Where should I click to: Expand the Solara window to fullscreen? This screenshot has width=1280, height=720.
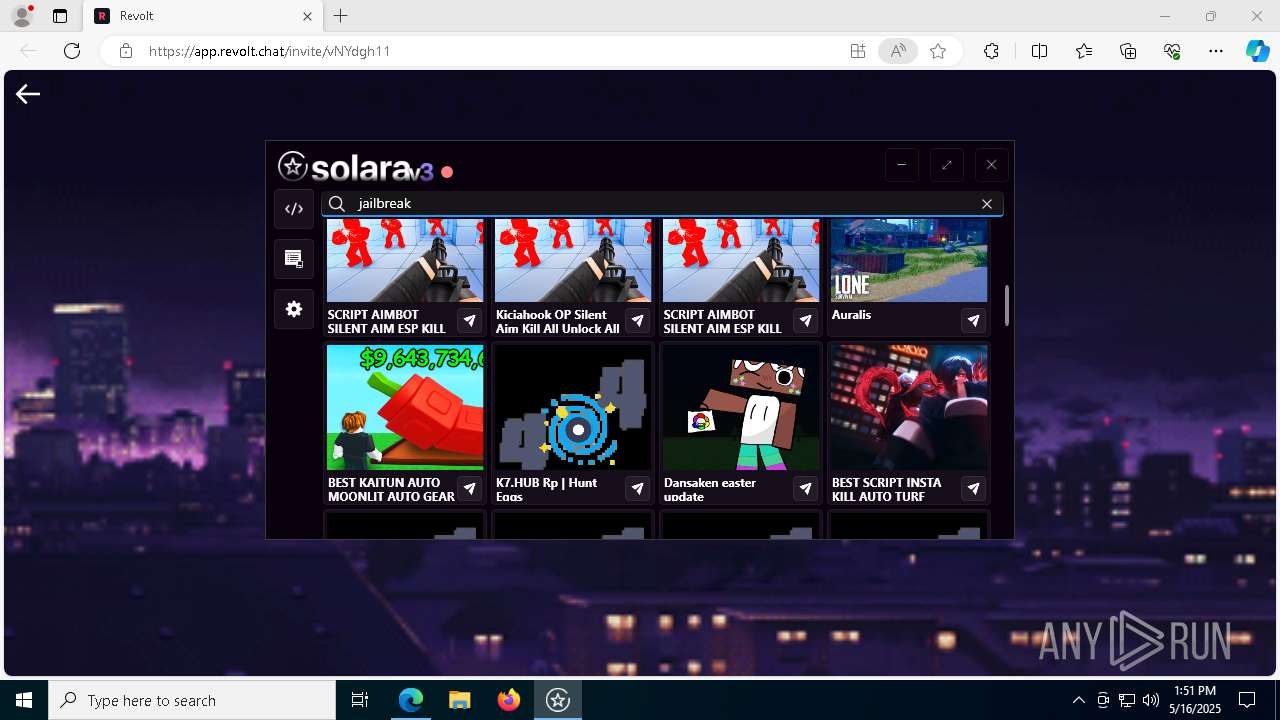[946, 165]
